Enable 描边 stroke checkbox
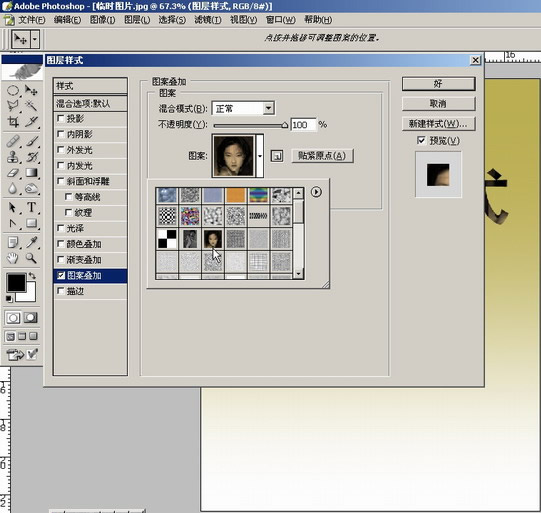 click(x=61, y=291)
